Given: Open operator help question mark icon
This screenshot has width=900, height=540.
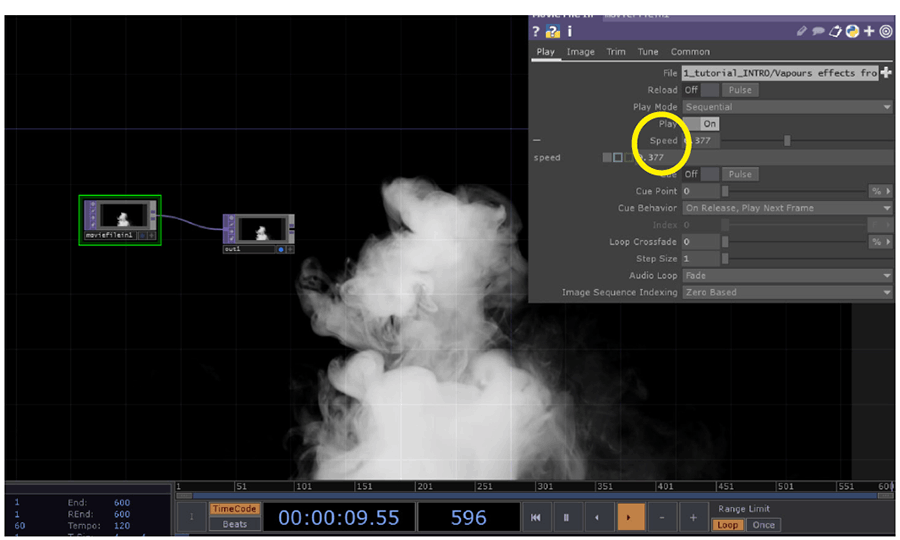Looking at the screenshot, I should click(x=536, y=31).
